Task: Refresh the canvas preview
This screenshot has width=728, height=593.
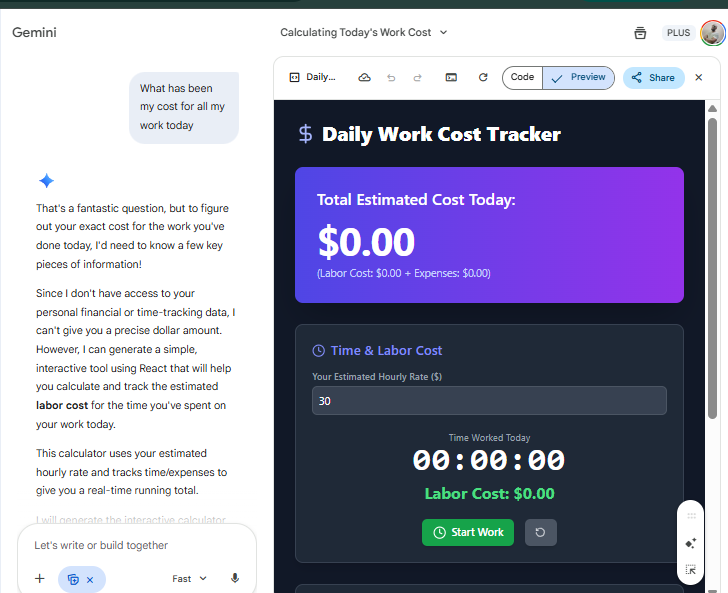Action: click(483, 77)
